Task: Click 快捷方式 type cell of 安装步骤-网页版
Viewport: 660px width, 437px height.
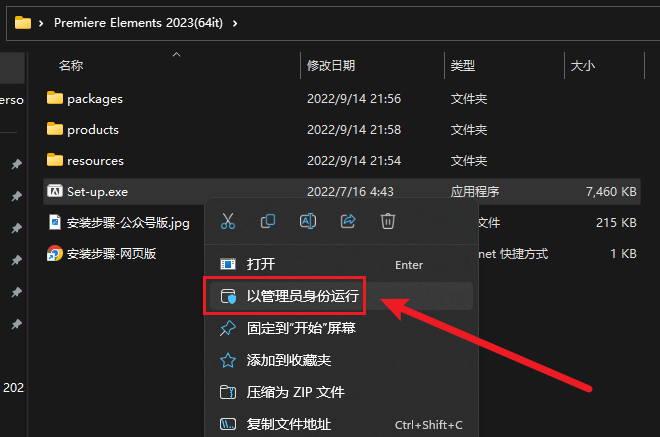Action: click(x=513, y=254)
